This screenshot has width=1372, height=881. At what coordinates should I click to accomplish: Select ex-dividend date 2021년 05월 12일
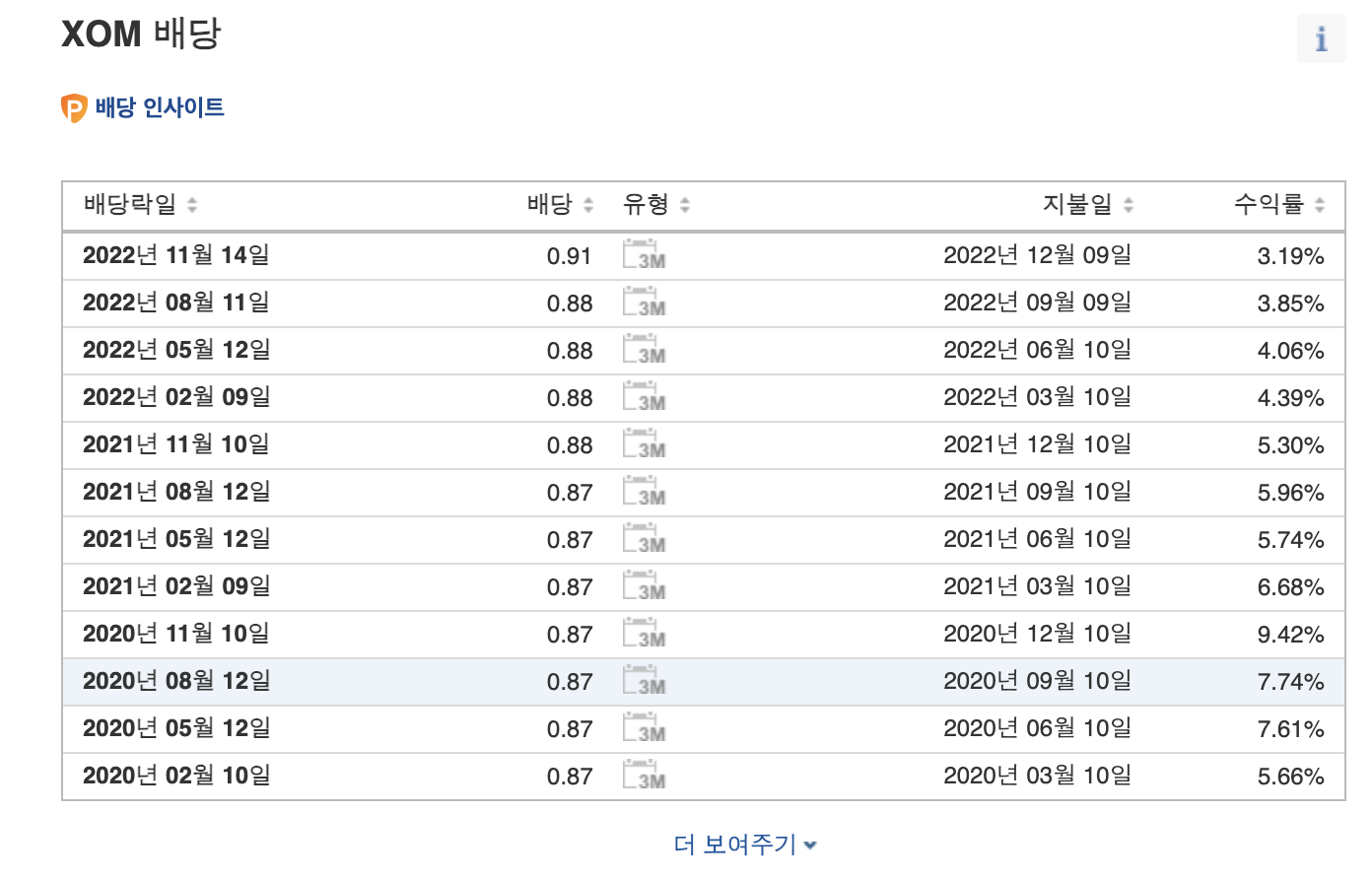pyautogui.click(x=176, y=539)
